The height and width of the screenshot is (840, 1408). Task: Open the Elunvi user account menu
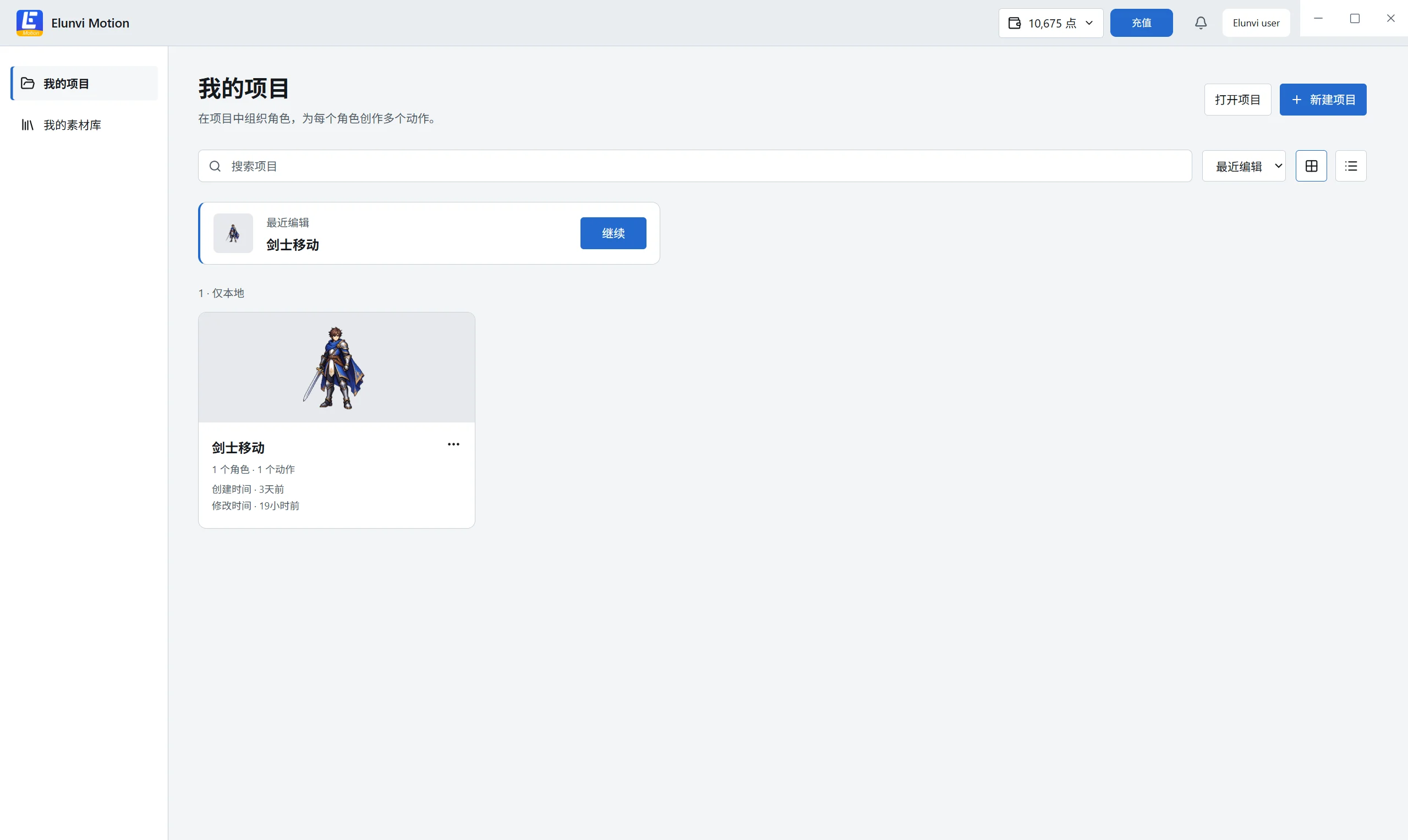[1256, 23]
